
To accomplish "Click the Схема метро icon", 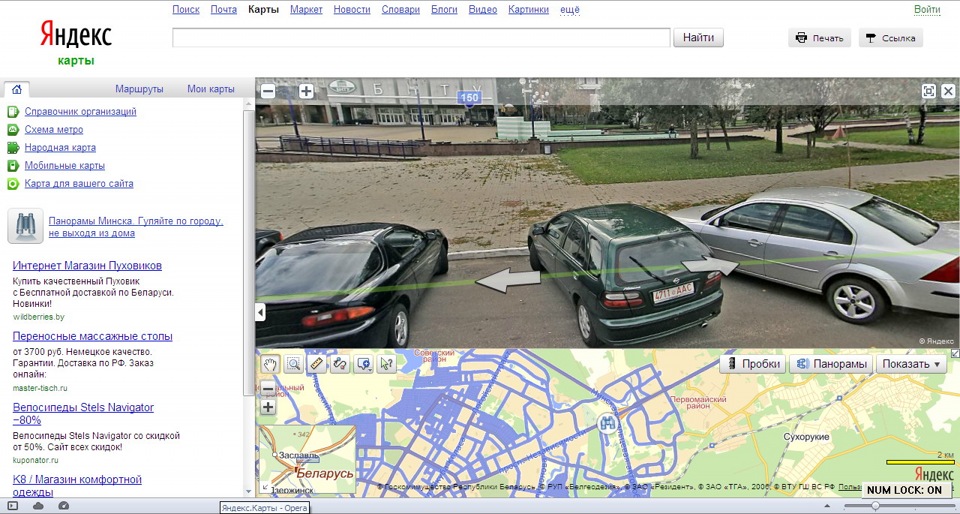I will [13, 130].
